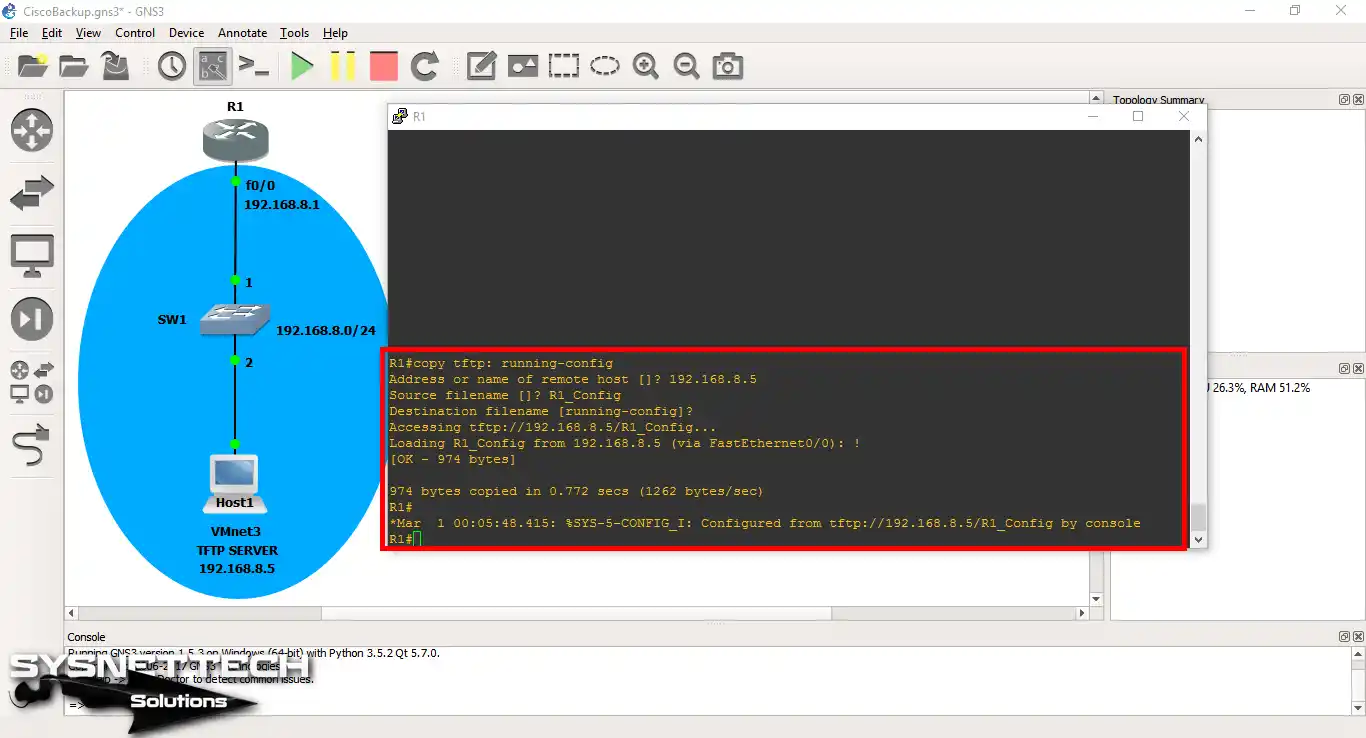The height and width of the screenshot is (738, 1366).
Task: Select the Draw Rectangle tool
Action: 564,66
